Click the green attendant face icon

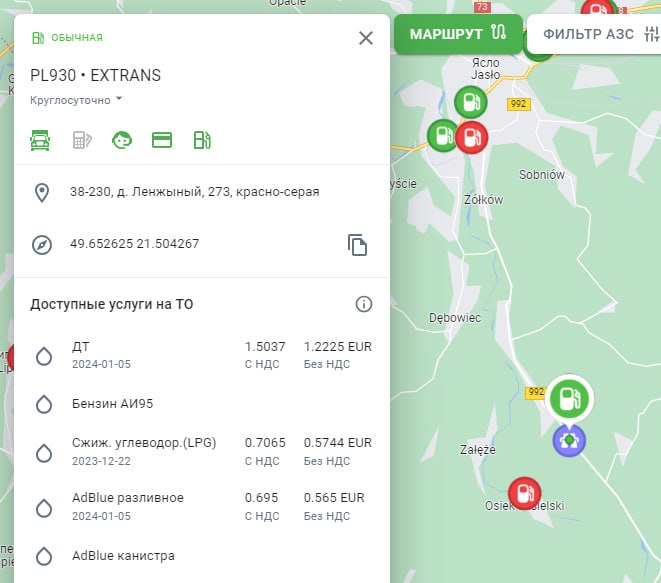pyautogui.click(x=122, y=140)
